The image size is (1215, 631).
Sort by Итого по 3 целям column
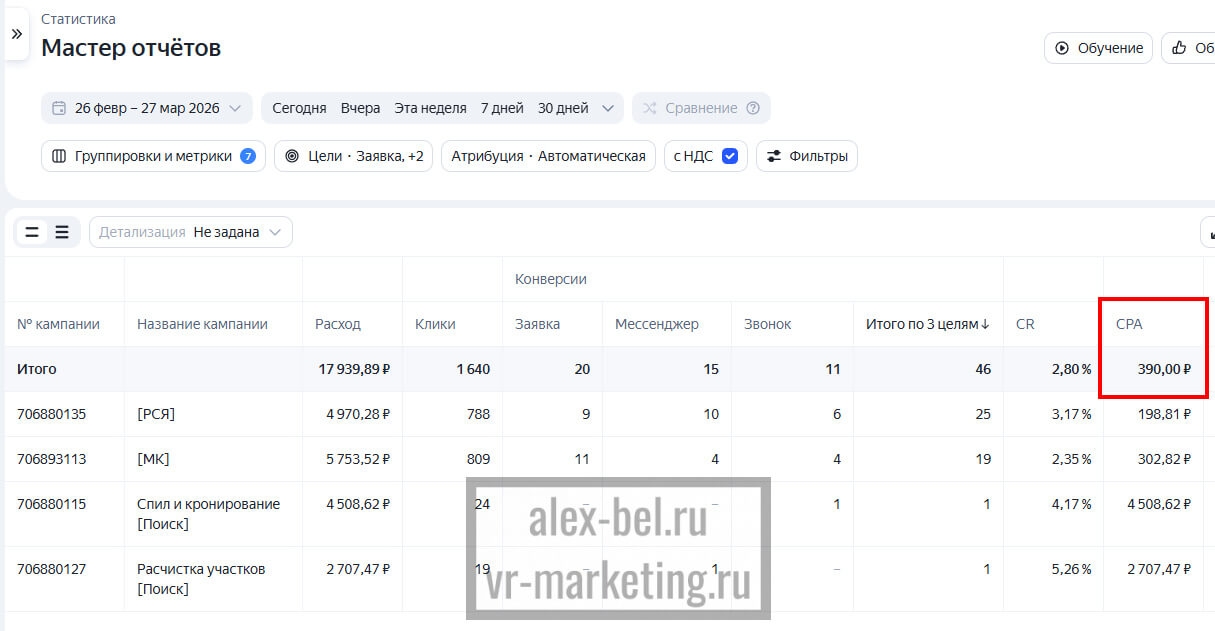point(927,324)
